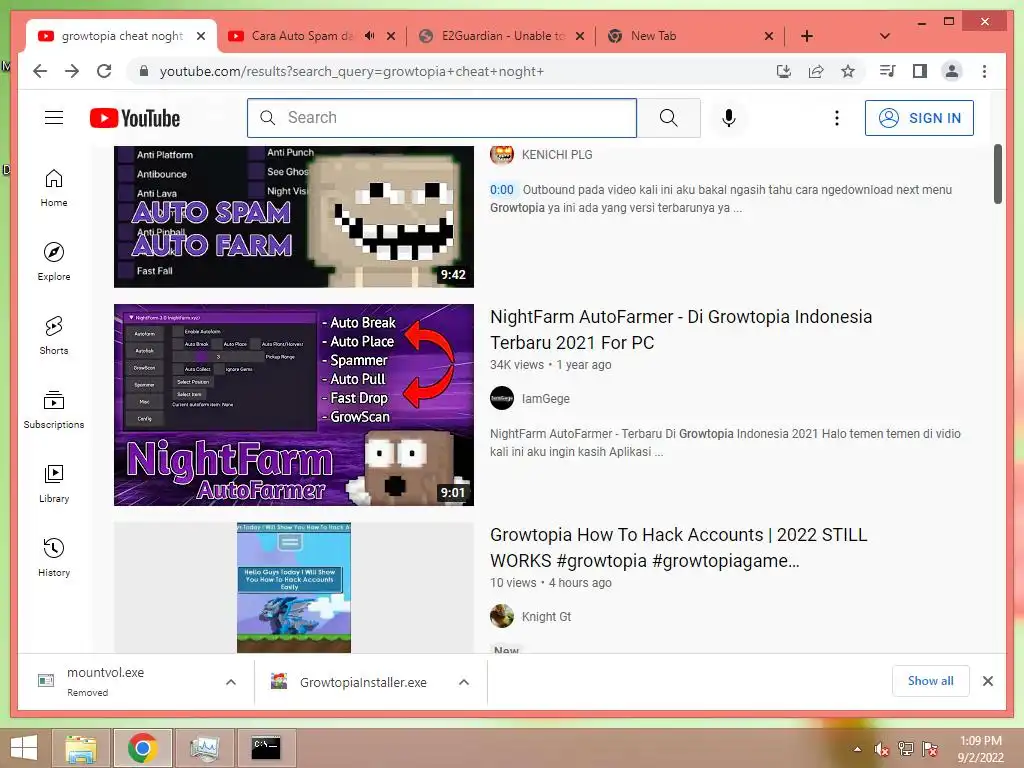Click Chrome icon in taskbar
1024x768 pixels.
[142, 748]
